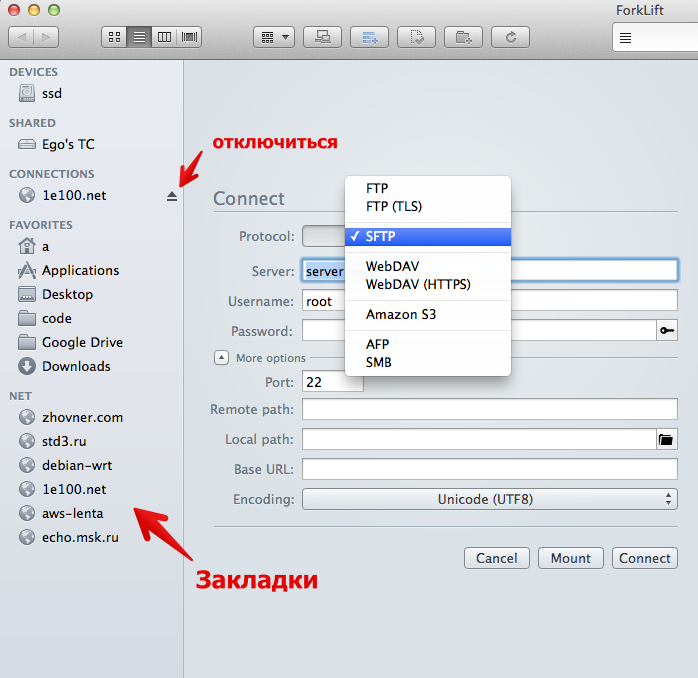Eject the 1e100.net connection
The height and width of the screenshot is (678, 698).
[x=172, y=196]
